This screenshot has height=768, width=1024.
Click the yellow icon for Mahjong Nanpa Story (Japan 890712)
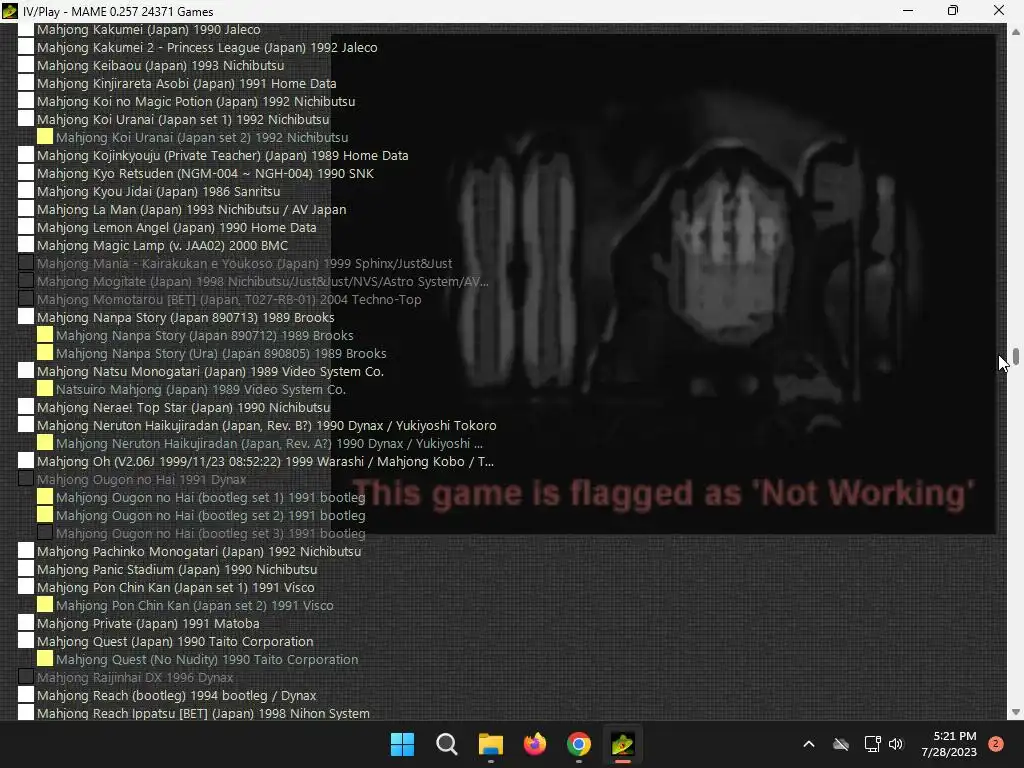pos(45,334)
